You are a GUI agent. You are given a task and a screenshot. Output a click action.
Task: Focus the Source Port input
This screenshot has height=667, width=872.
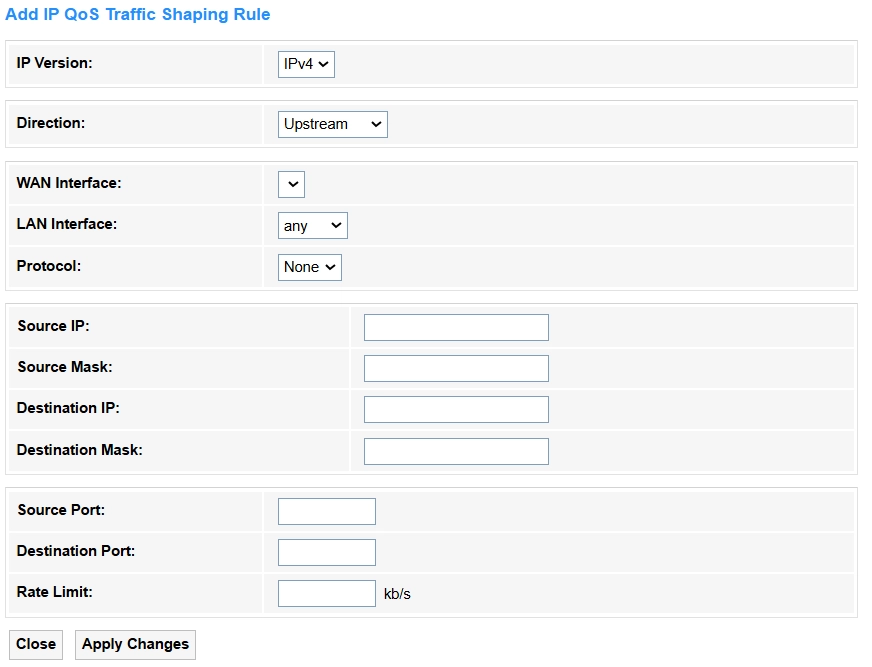click(326, 511)
